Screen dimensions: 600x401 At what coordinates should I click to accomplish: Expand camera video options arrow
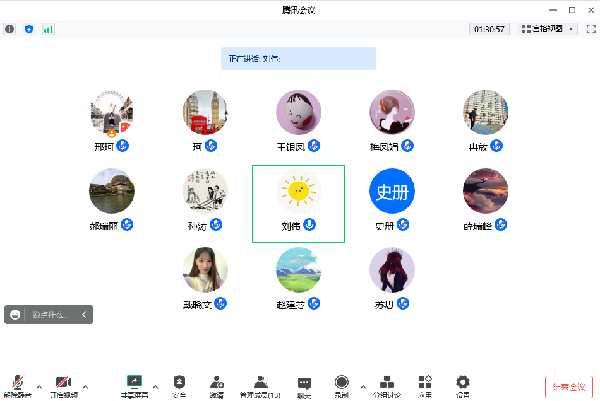tap(85, 385)
